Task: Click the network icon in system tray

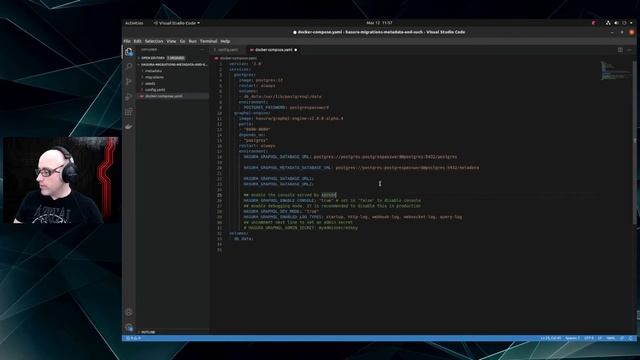Action: click(x=608, y=23)
